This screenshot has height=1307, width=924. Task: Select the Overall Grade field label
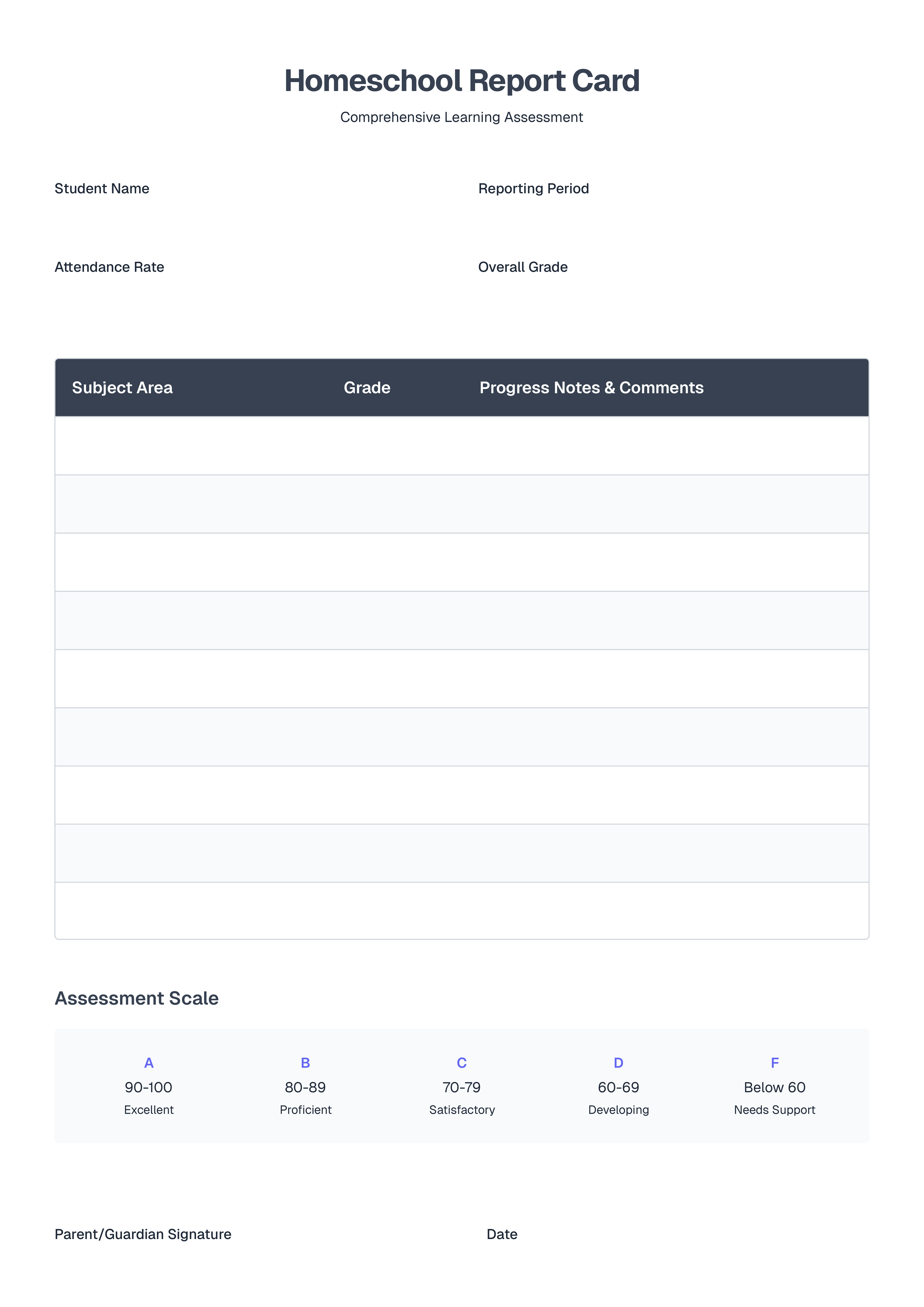(x=523, y=267)
